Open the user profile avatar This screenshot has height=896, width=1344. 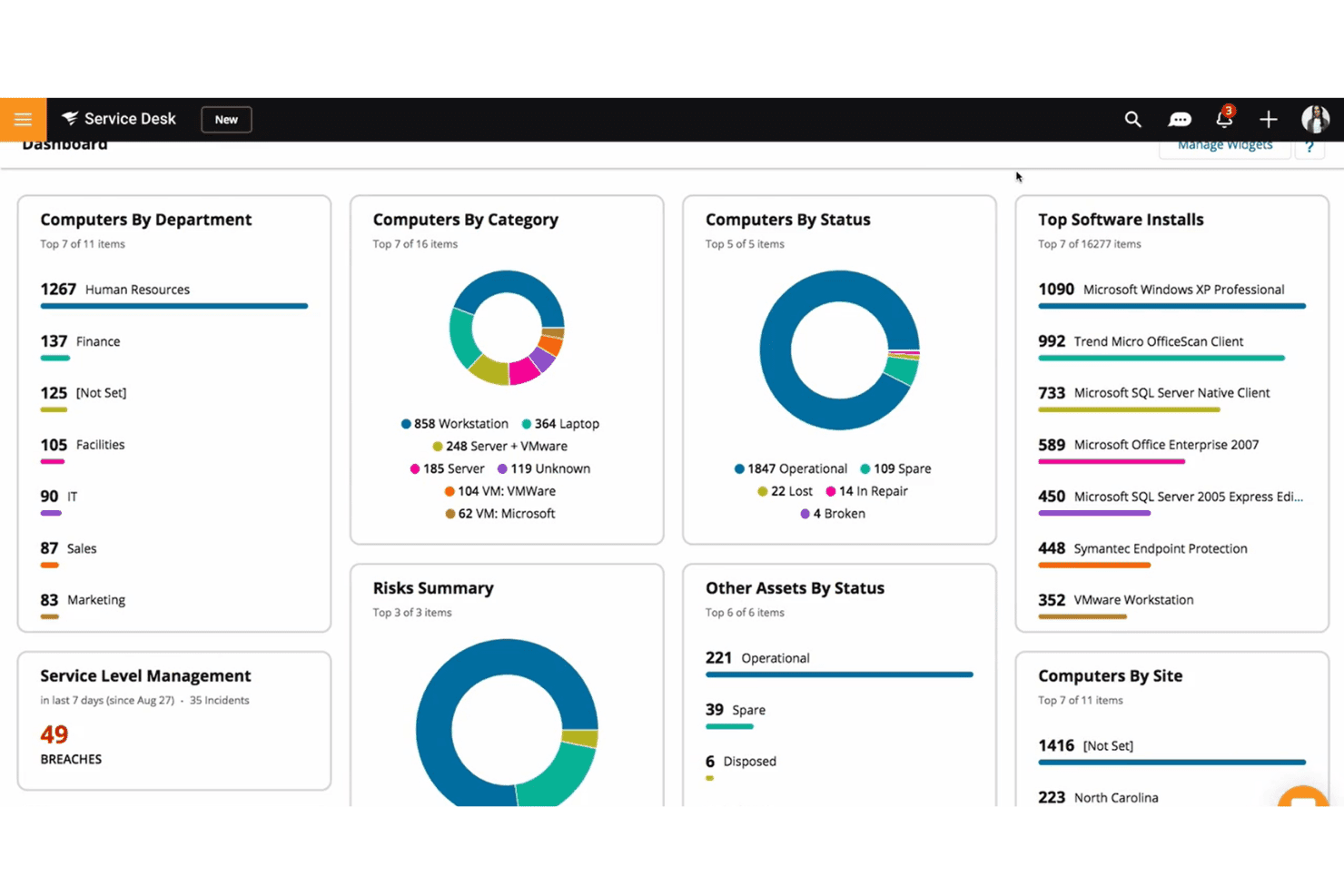click(1315, 119)
